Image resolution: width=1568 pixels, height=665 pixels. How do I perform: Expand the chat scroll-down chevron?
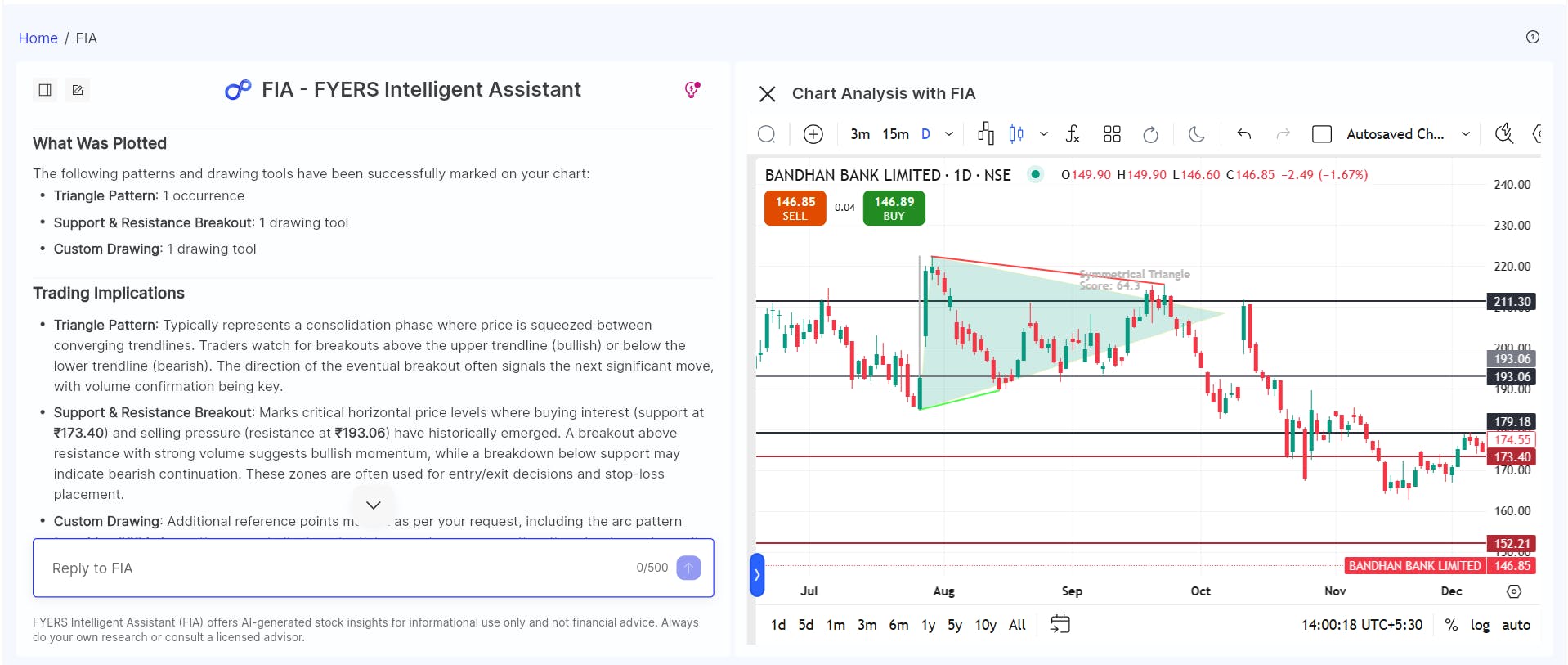[373, 505]
